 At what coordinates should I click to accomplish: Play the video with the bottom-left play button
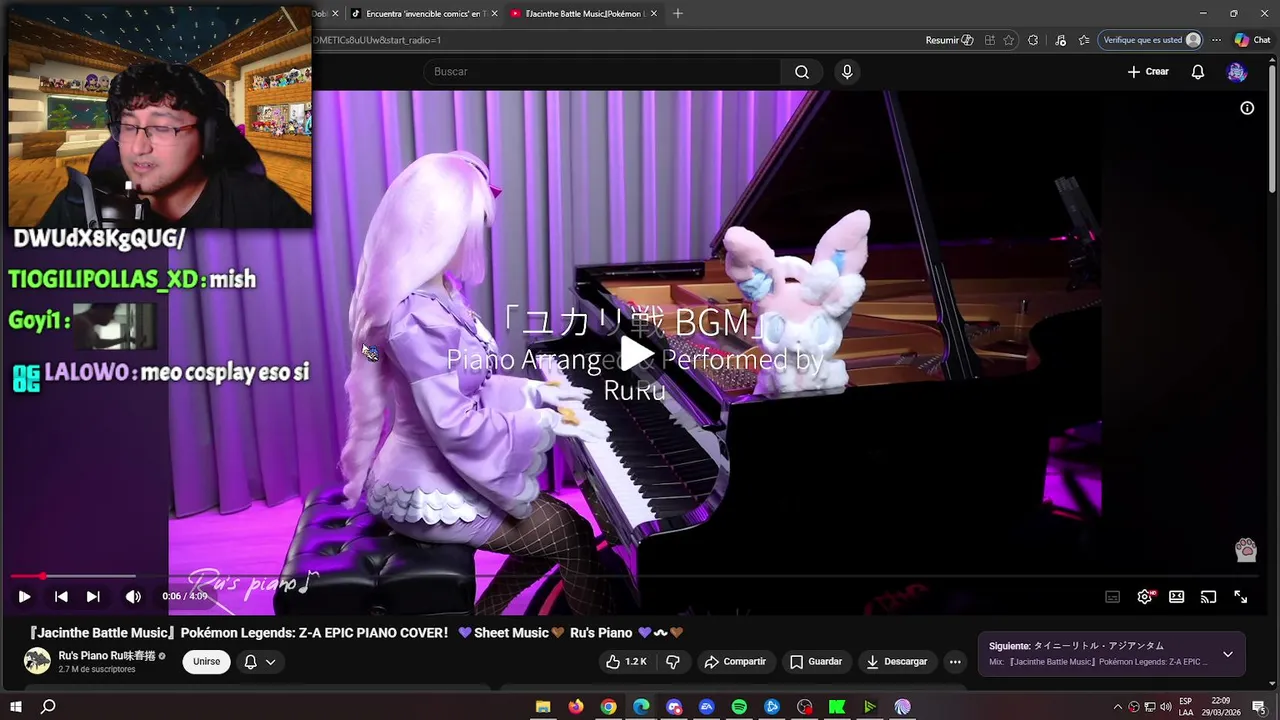(x=24, y=597)
